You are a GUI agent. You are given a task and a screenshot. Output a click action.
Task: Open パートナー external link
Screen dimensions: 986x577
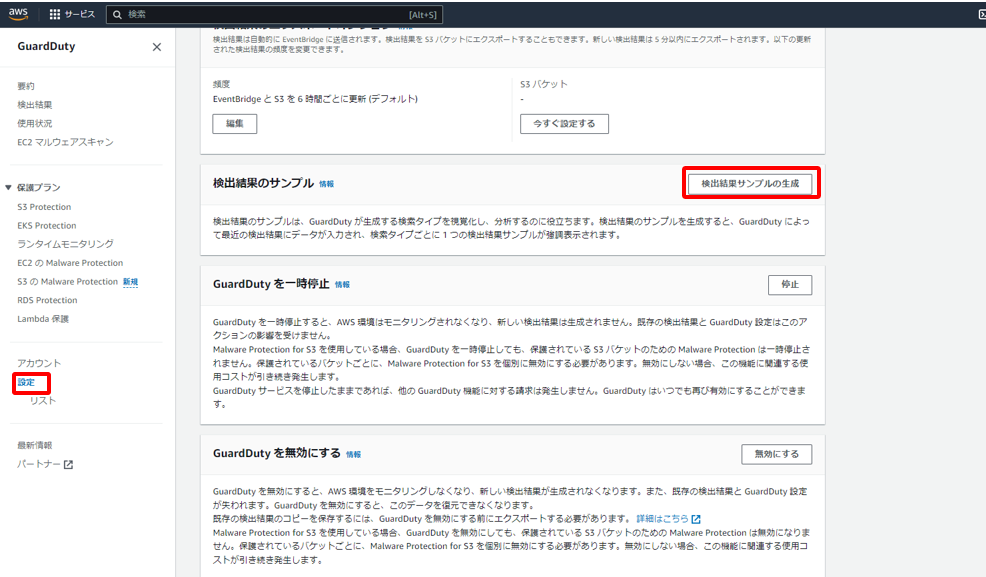[x=45, y=464]
